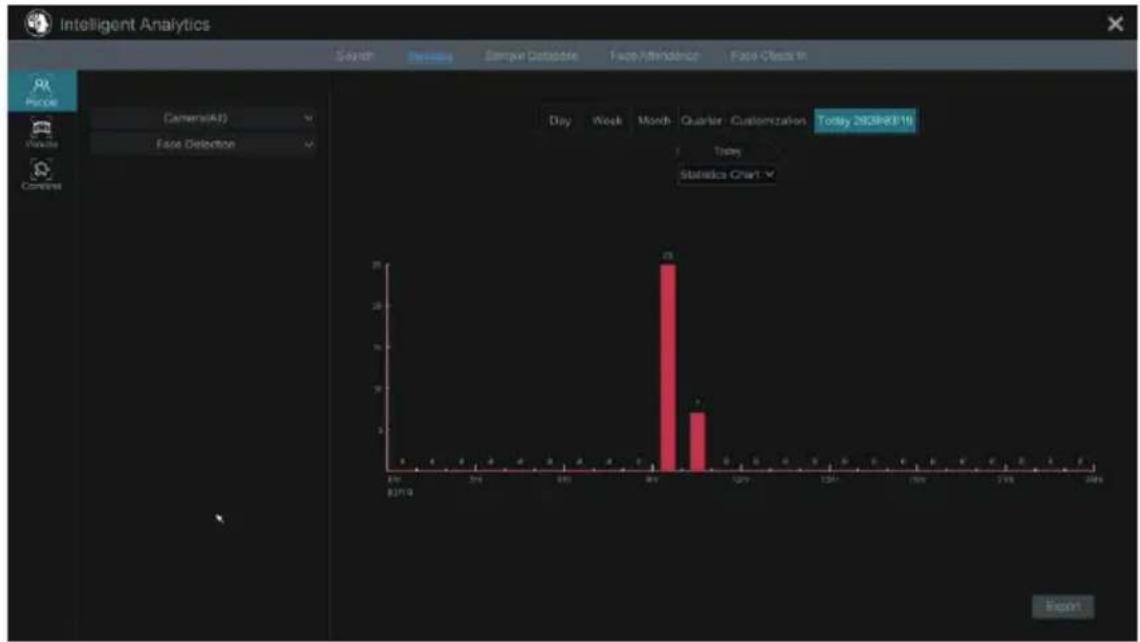This screenshot has width=1140, height=642.
Task: Go to the Face Attendance tab
Action: pyautogui.click(x=654, y=55)
